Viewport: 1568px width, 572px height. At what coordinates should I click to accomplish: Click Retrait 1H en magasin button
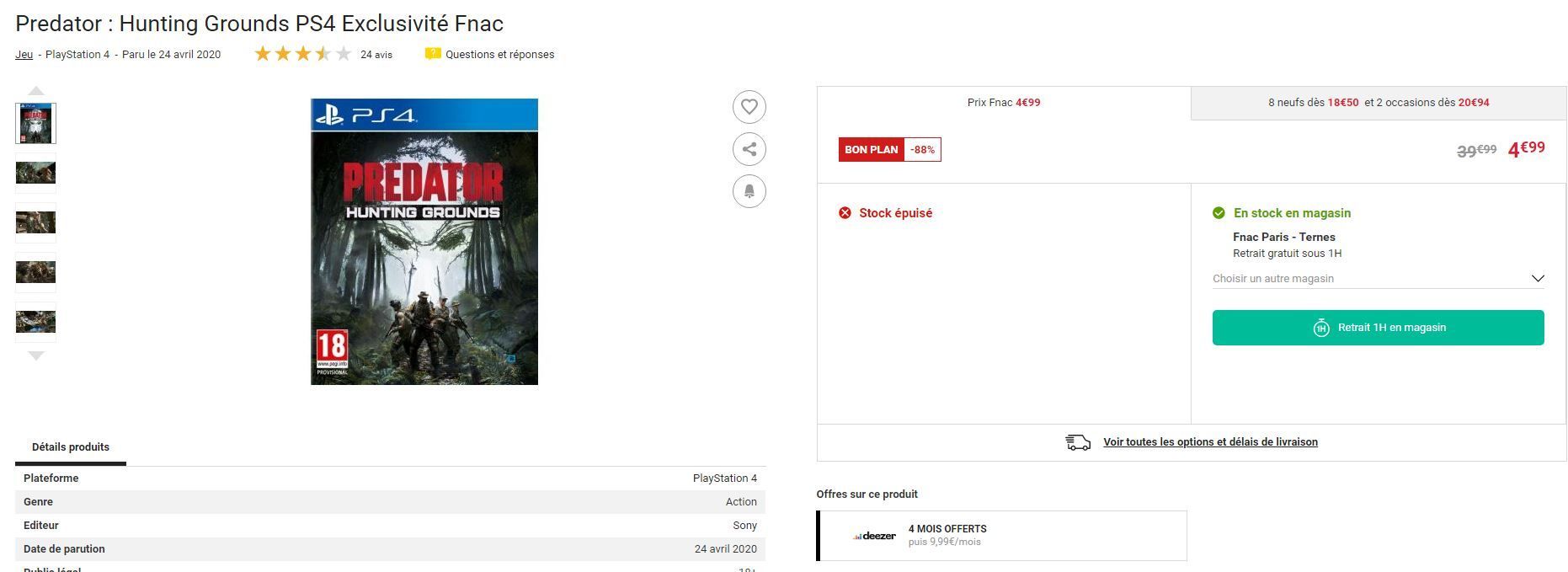point(1378,328)
